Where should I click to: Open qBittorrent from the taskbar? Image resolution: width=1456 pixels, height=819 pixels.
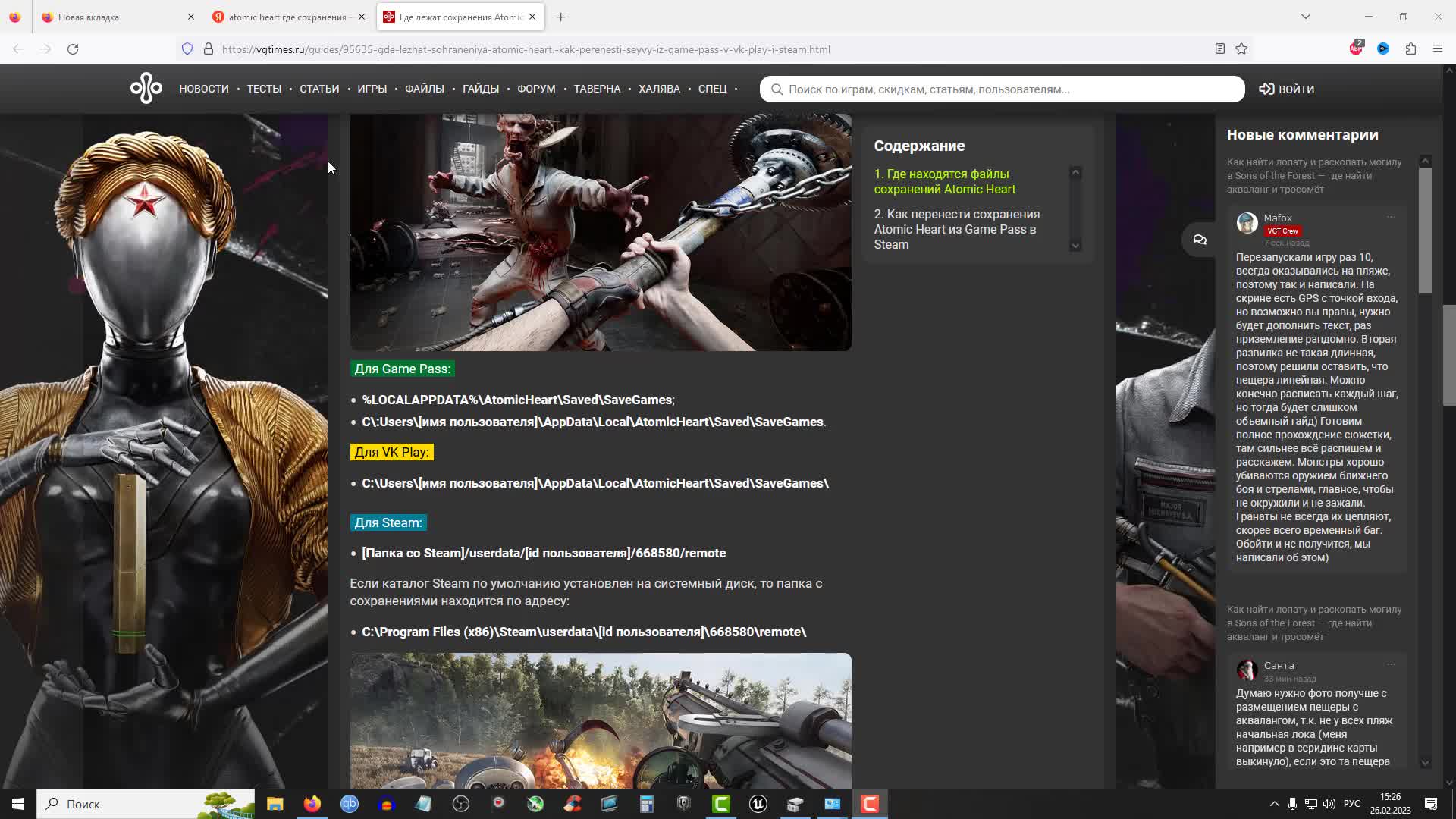349,804
